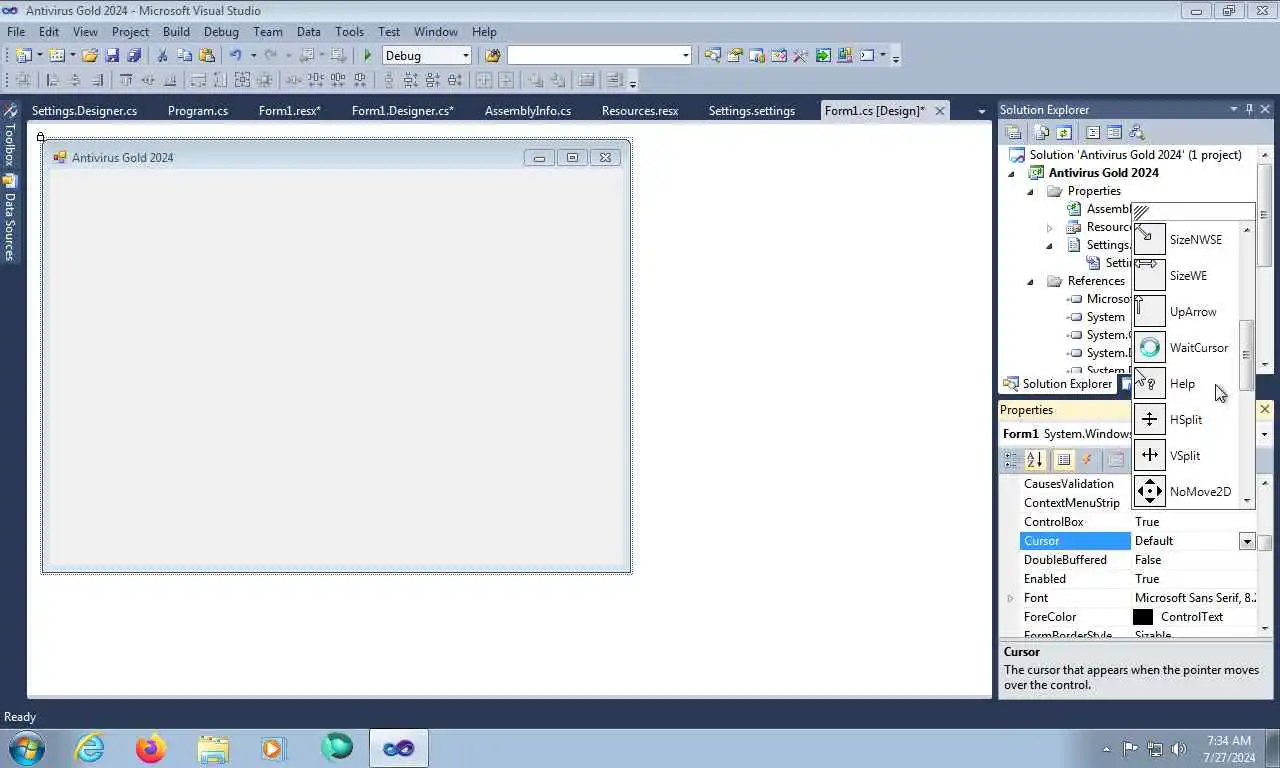Select the Enabled property row

(1138, 579)
